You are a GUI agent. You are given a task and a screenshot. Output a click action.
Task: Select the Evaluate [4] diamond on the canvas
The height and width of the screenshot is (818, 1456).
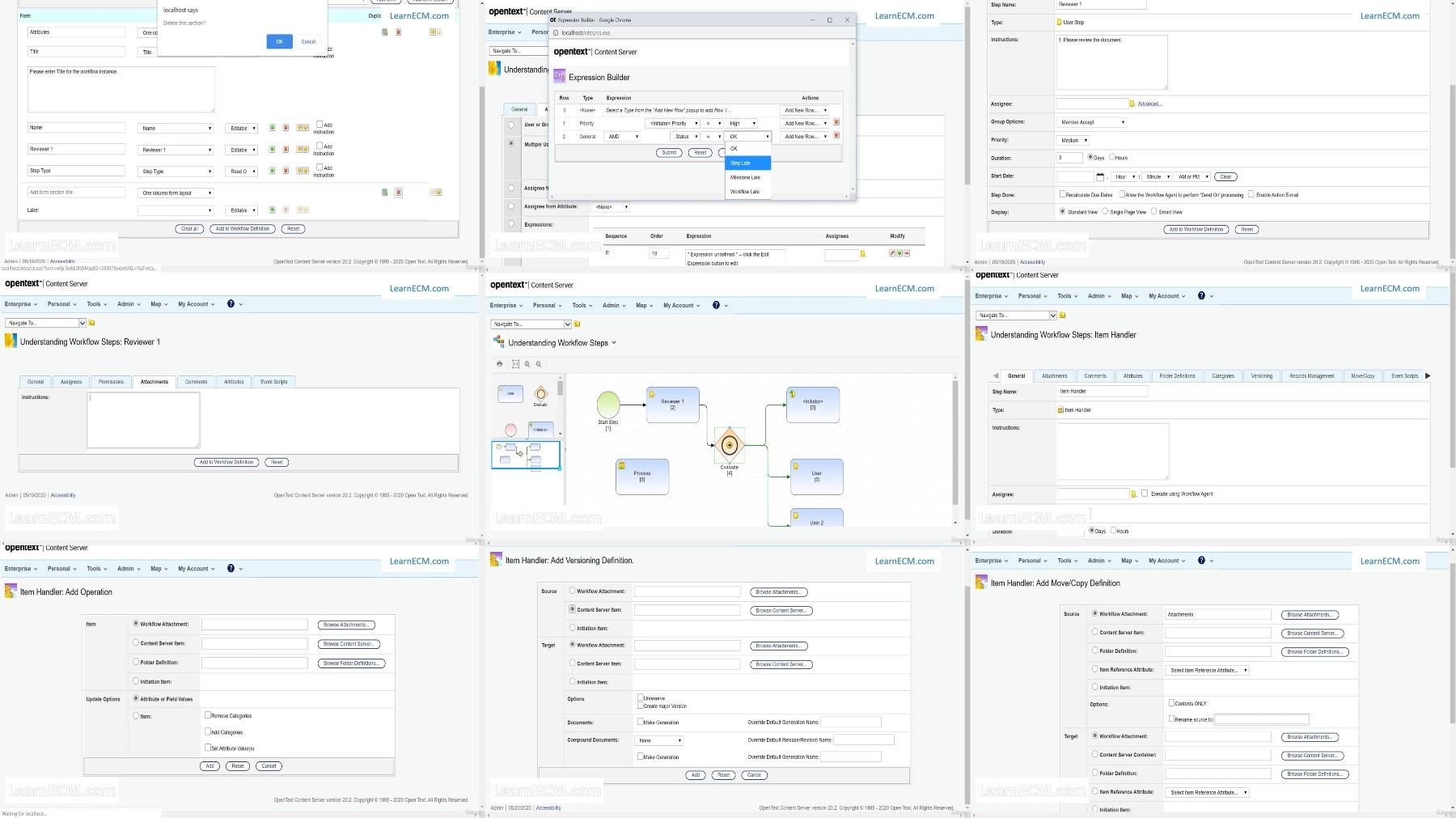coord(730,445)
